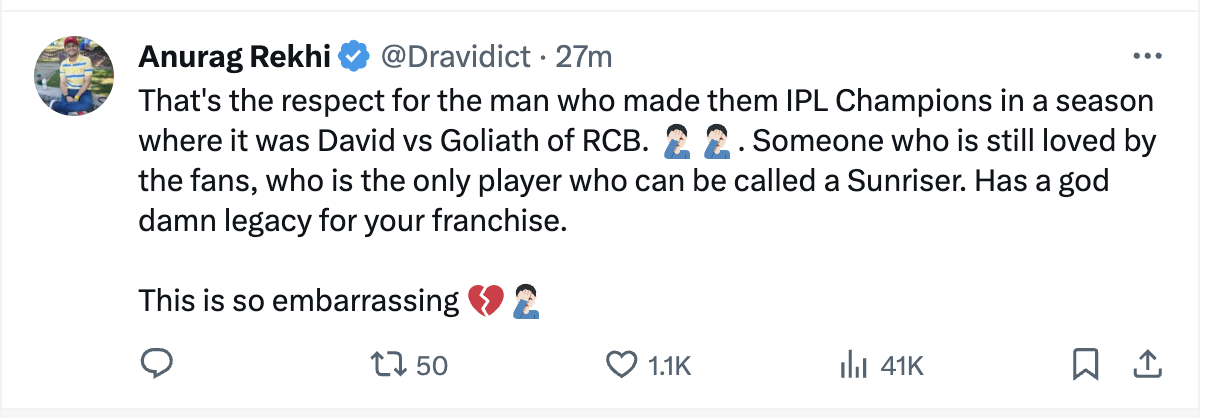Click the Anurag Rekhi display name
Viewport: 1224px width, 418px height.
234,57
